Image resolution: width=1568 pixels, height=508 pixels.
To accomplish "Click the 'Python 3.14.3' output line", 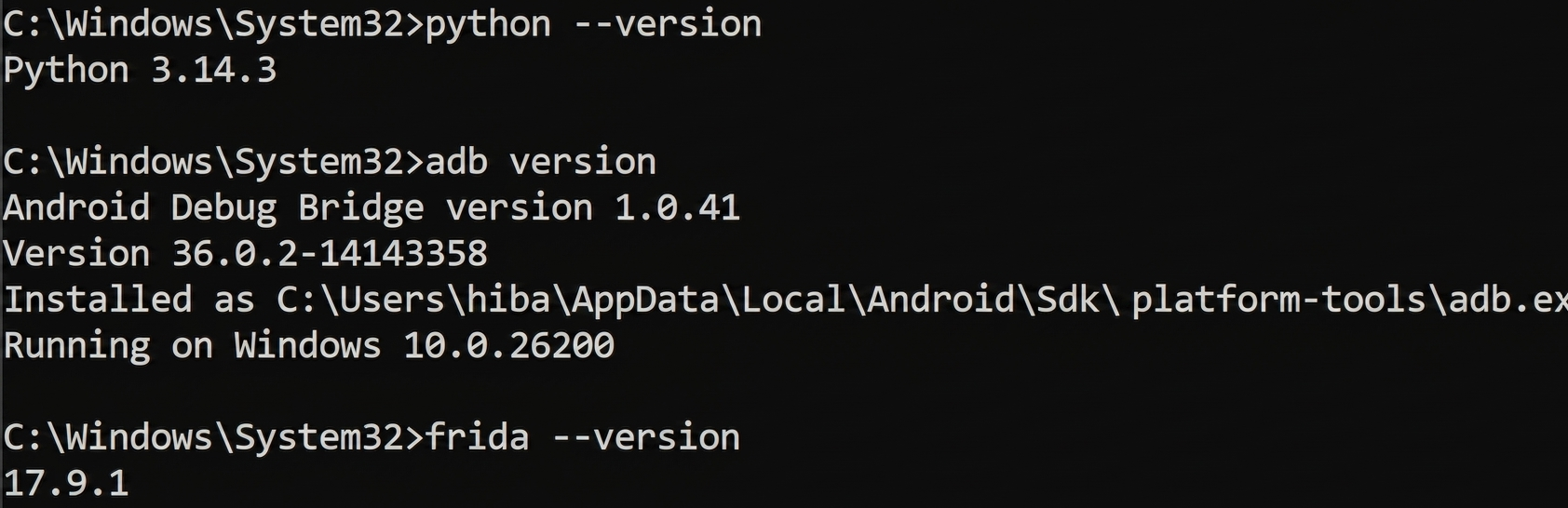I will [x=141, y=70].
